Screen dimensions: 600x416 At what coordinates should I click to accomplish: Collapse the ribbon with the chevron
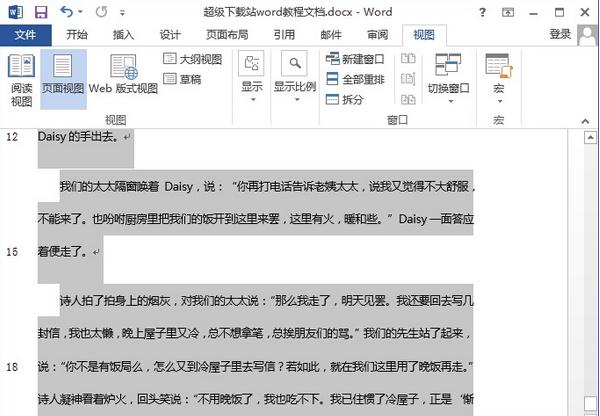[585, 121]
